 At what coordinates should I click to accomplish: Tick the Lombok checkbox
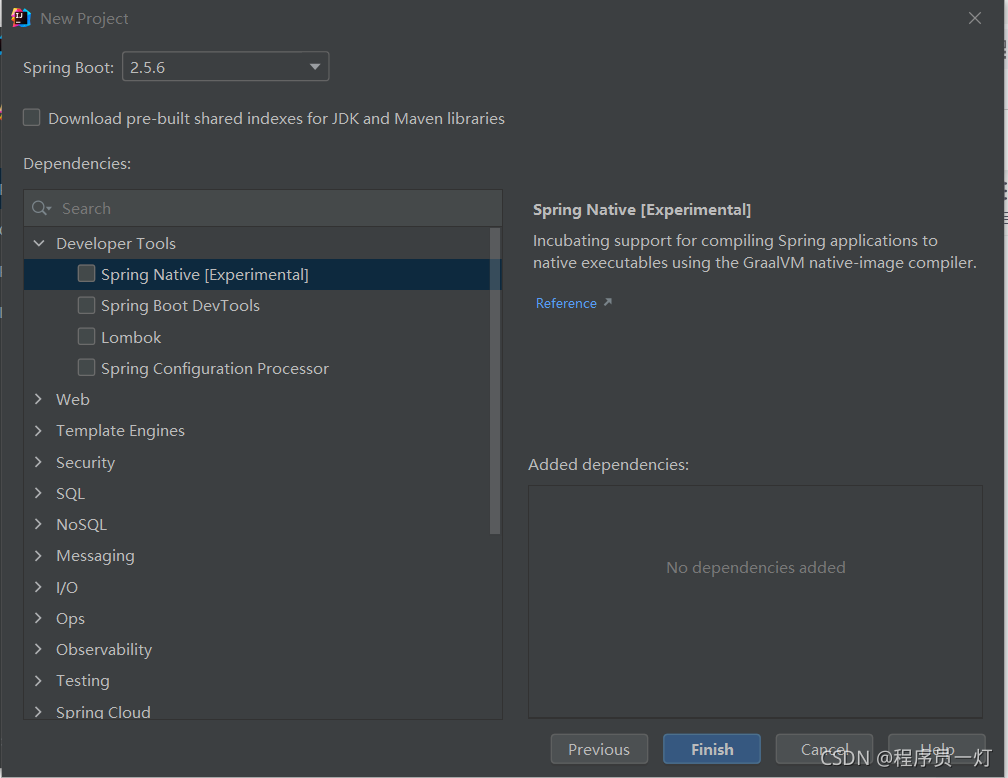coord(86,336)
